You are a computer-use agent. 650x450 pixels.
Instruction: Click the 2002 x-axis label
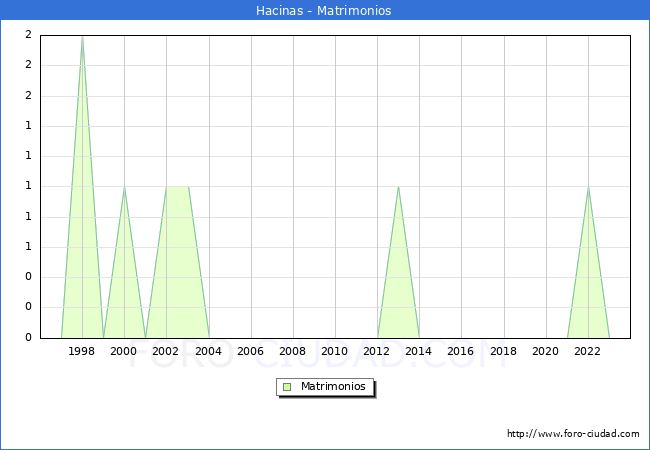[165, 351]
